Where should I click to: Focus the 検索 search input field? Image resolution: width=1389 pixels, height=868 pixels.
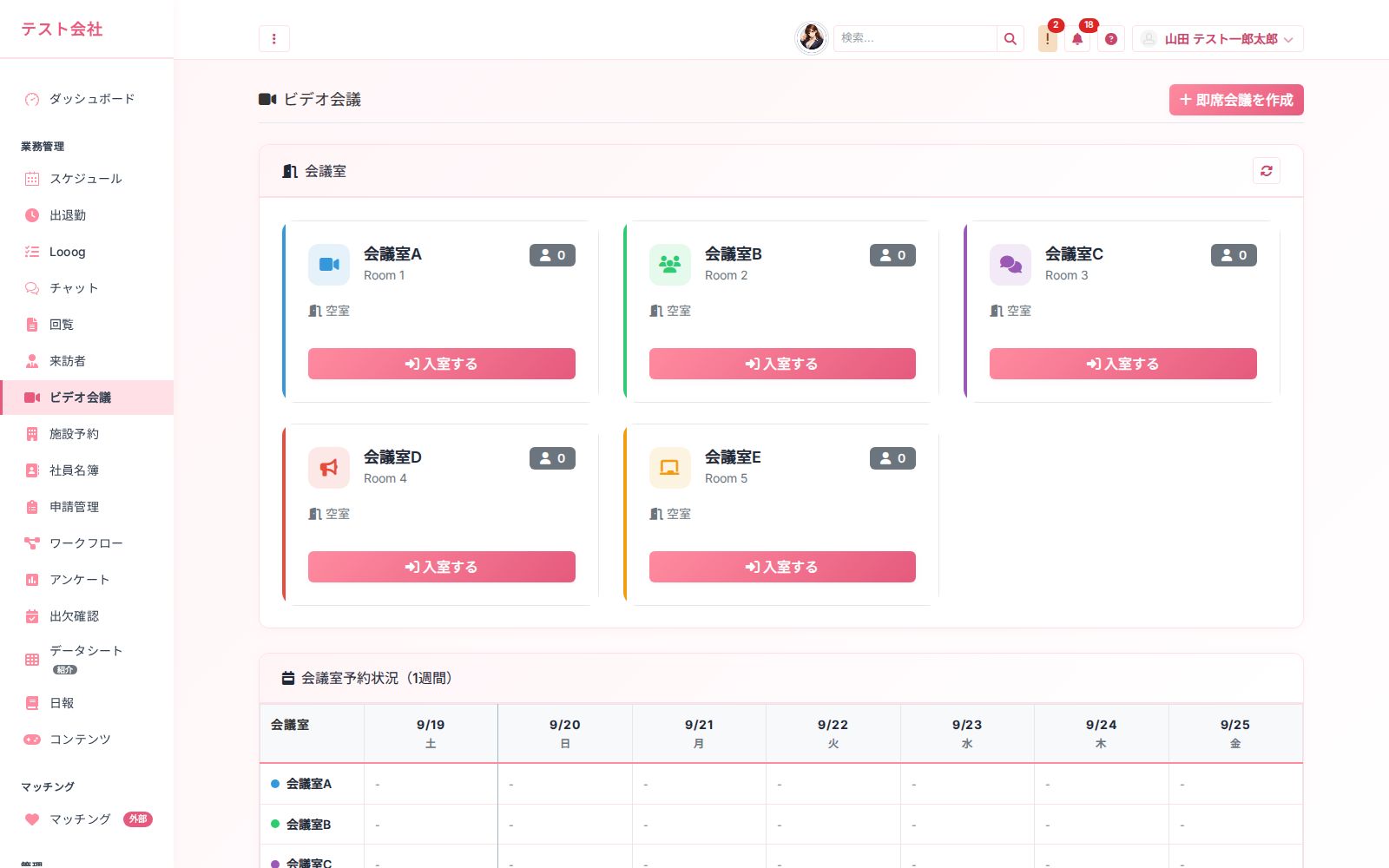pyautogui.click(x=915, y=39)
